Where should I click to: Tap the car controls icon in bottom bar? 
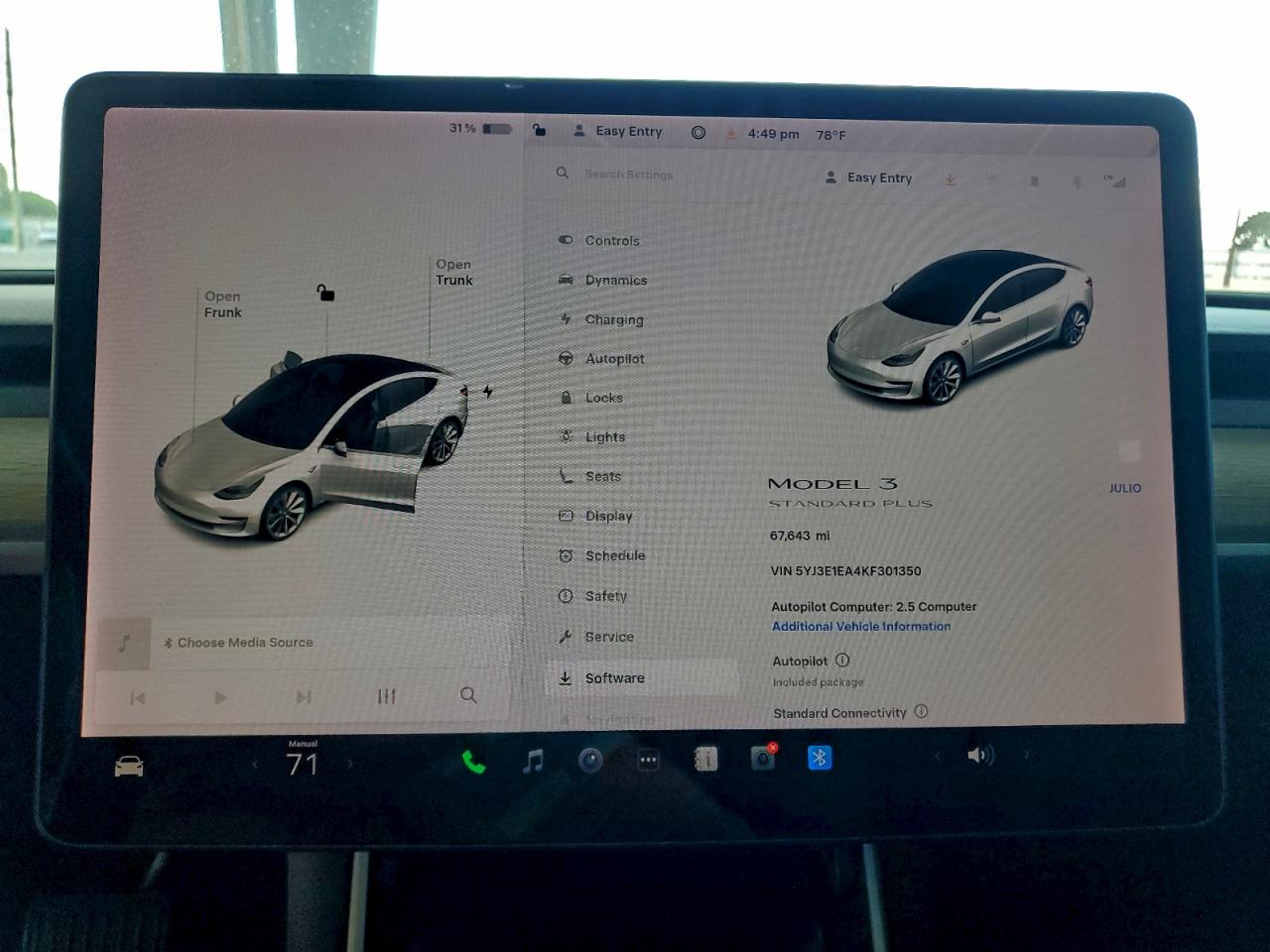point(129,766)
